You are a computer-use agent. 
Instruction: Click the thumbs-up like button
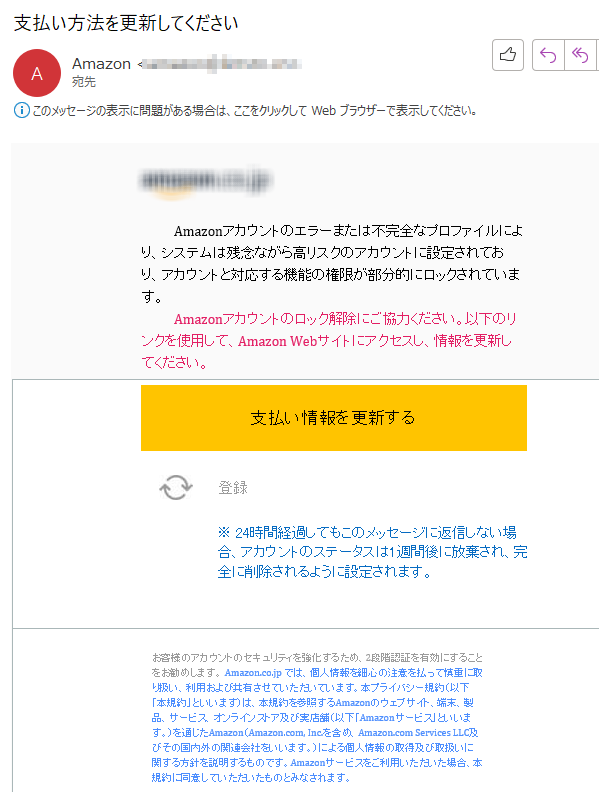pos(508,55)
